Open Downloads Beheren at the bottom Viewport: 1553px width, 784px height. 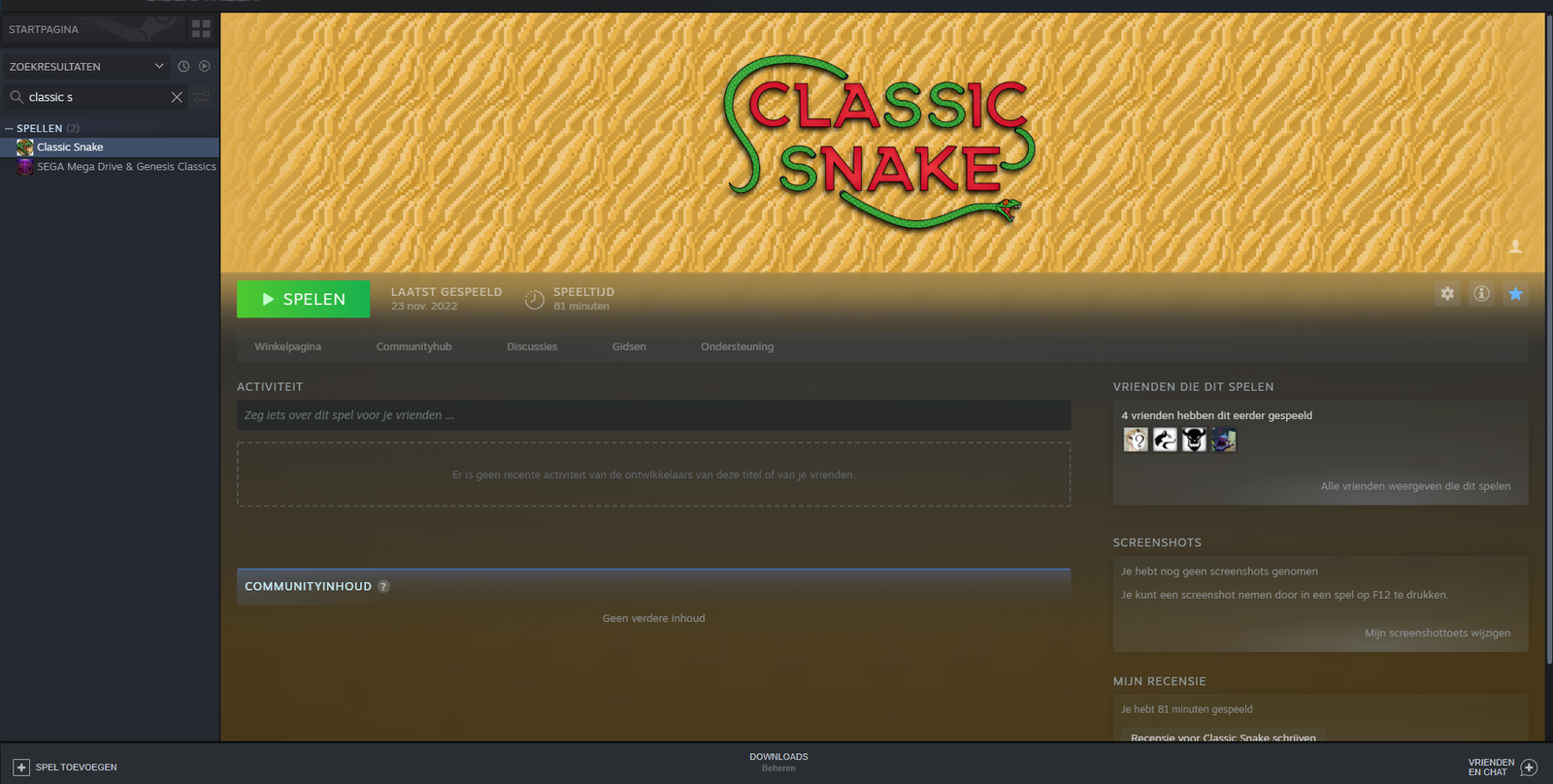[778, 762]
